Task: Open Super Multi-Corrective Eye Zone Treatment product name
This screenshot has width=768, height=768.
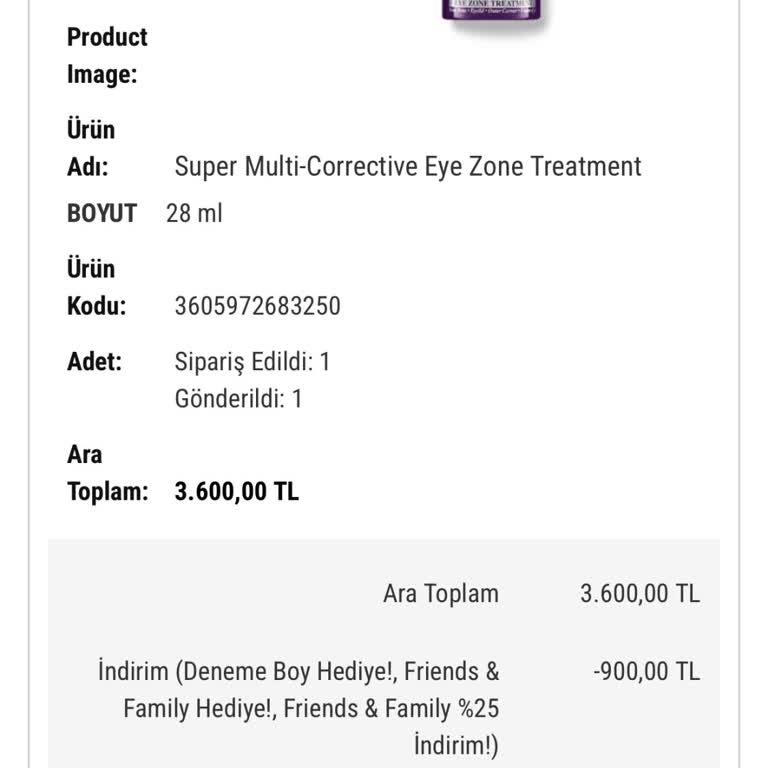Action: click(x=408, y=166)
